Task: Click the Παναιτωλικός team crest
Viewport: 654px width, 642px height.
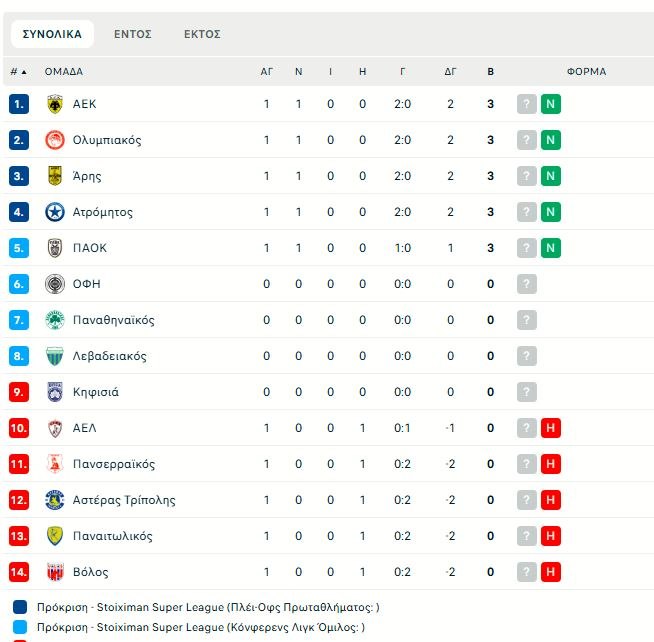Action: click(55, 536)
